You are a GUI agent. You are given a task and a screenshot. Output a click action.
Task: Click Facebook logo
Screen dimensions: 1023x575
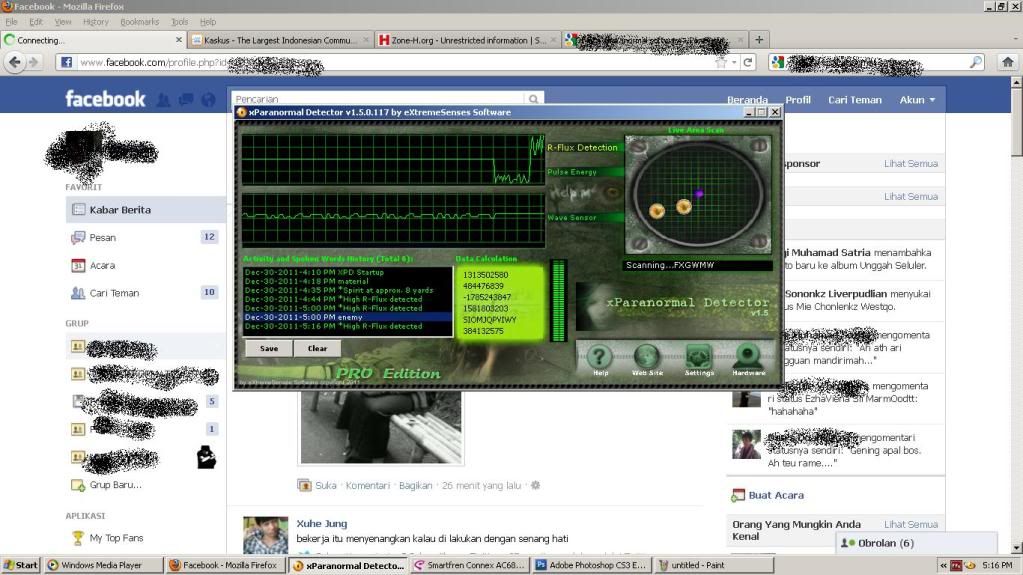(105, 99)
